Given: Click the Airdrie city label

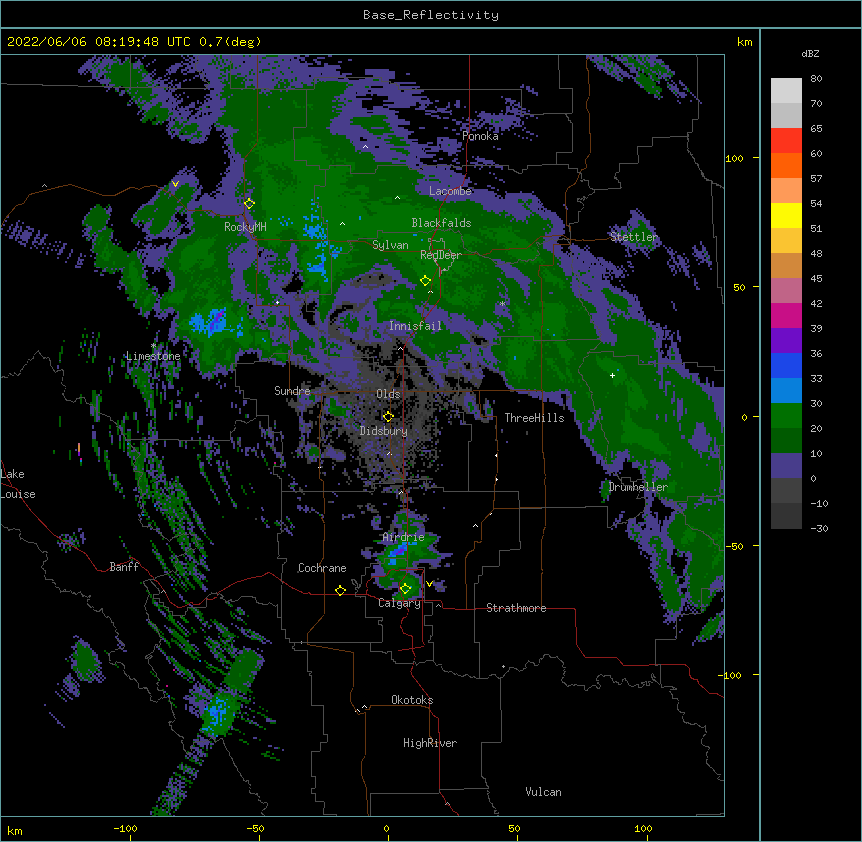Looking at the screenshot, I should (x=404, y=537).
